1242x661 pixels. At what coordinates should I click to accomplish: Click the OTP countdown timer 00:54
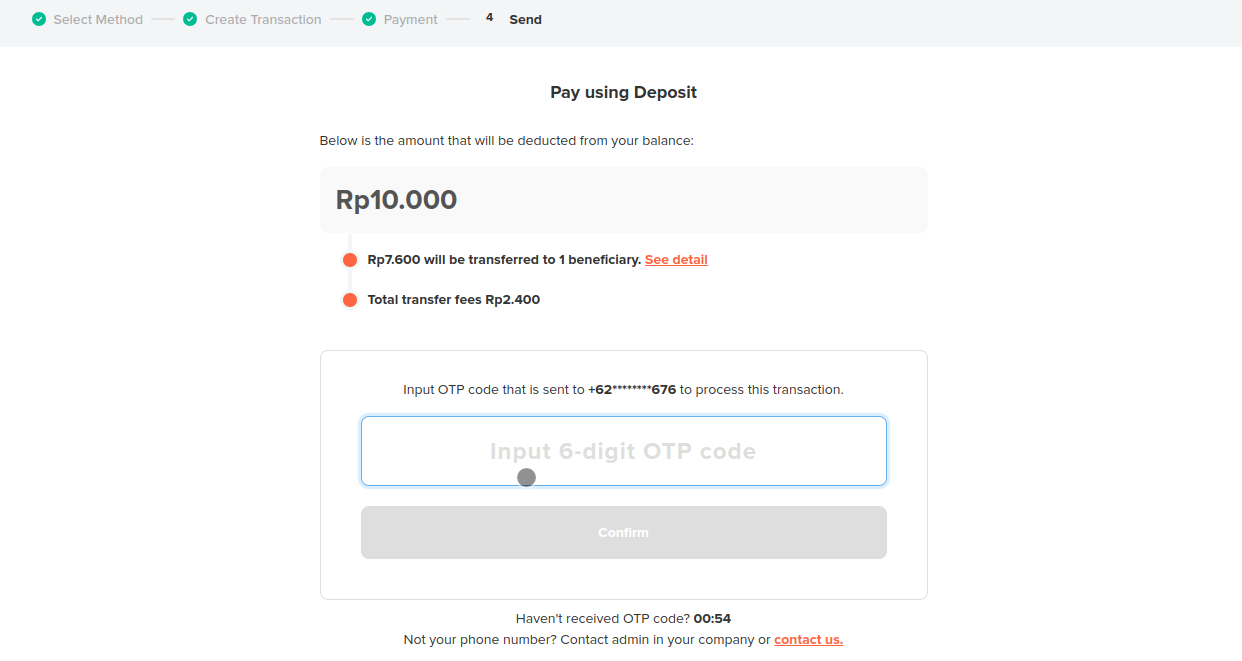tap(712, 619)
